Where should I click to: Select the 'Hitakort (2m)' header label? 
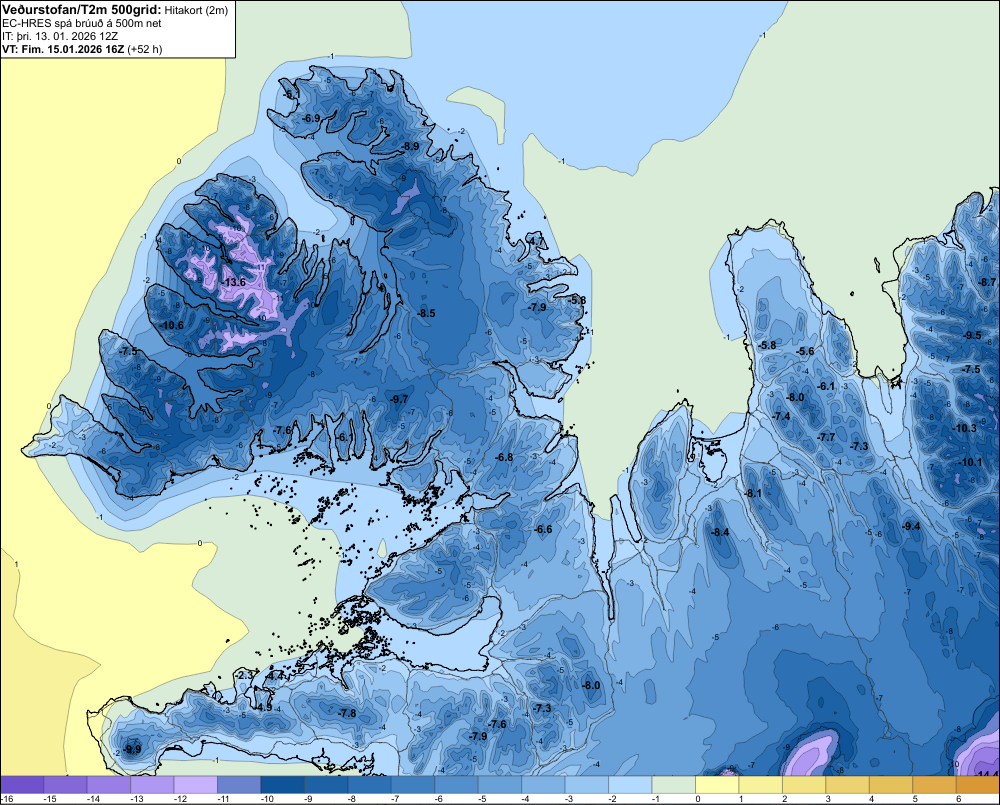pos(196,10)
